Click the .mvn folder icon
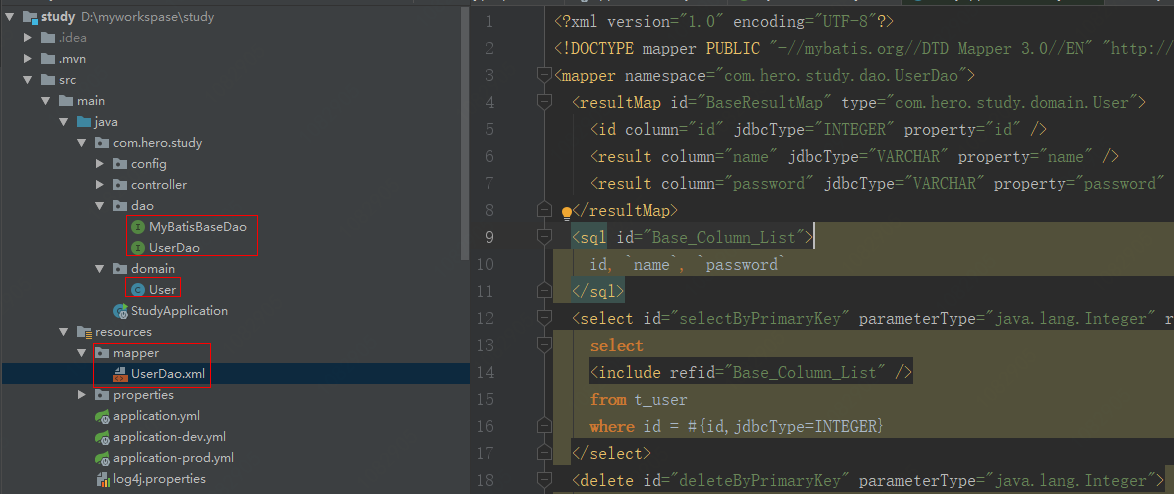The height and width of the screenshot is (494, 1174). coord(48,58)
